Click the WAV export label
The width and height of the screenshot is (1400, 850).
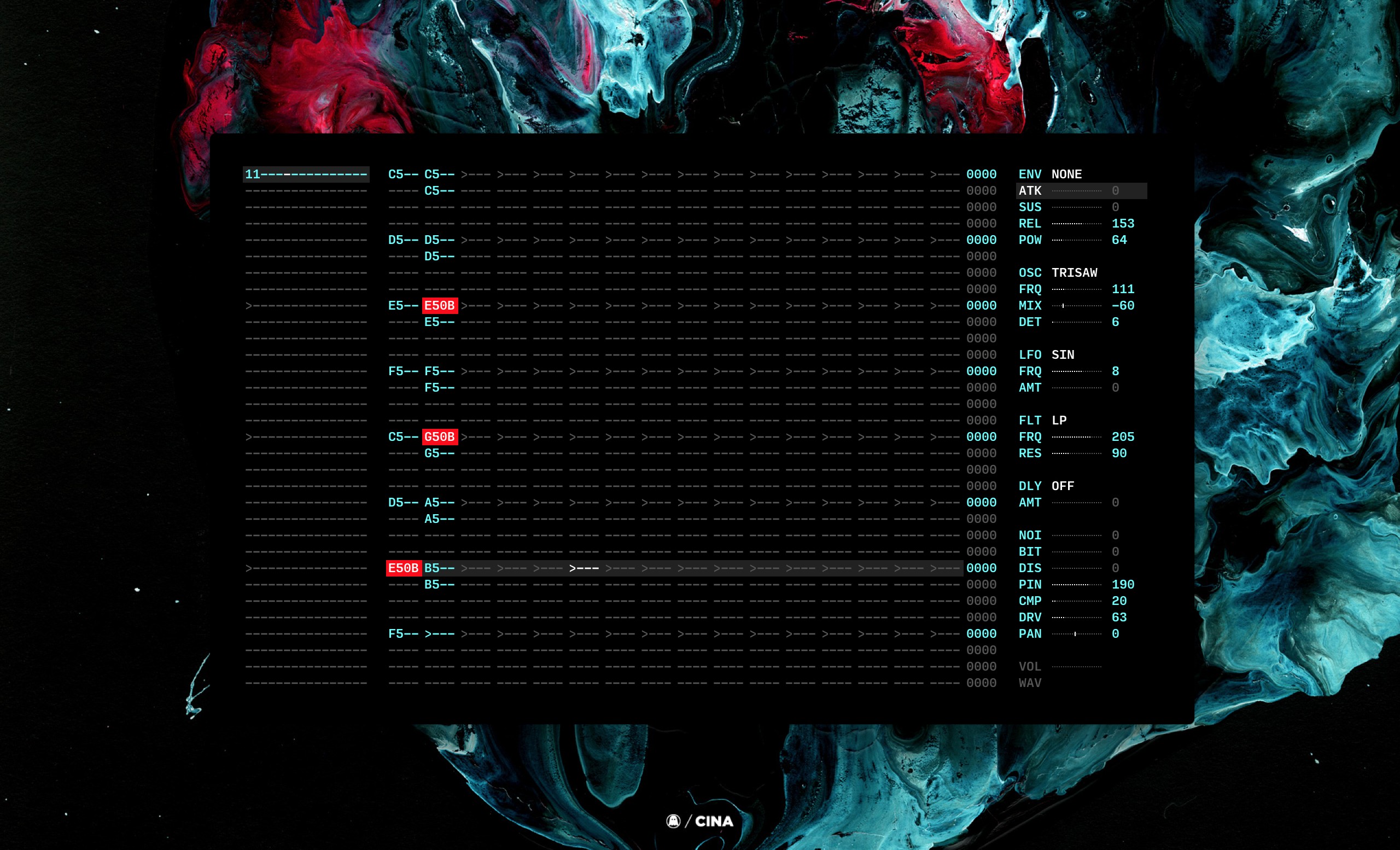coord(1030,683)
